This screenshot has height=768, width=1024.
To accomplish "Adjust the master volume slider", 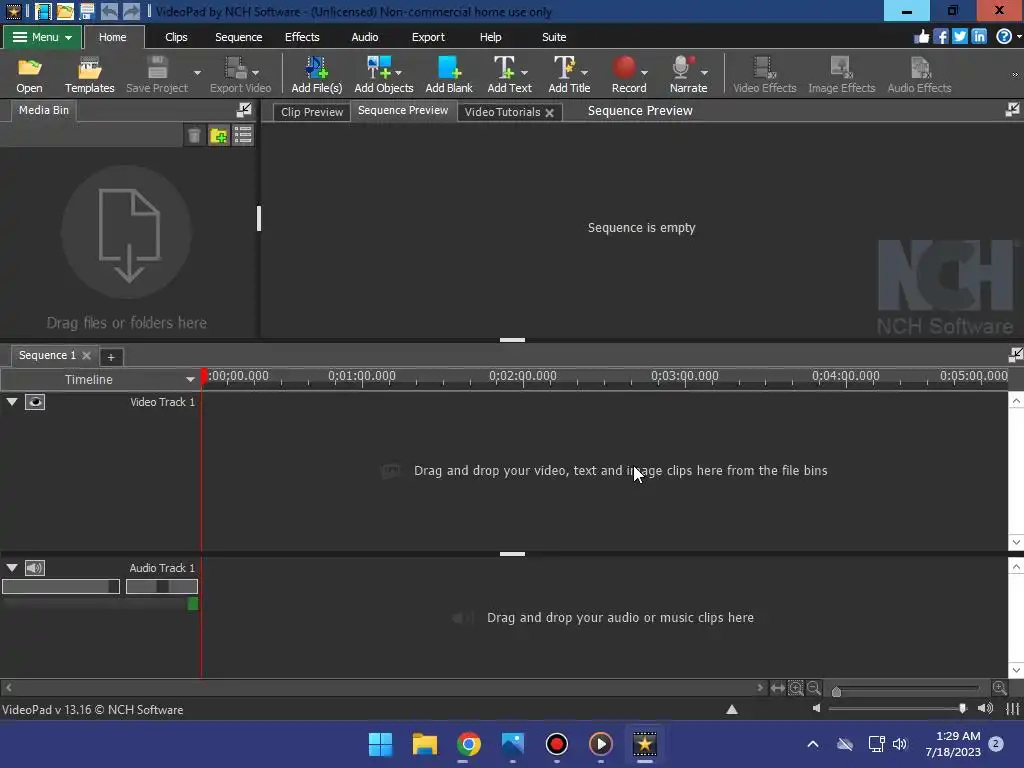I will [963, 709].
